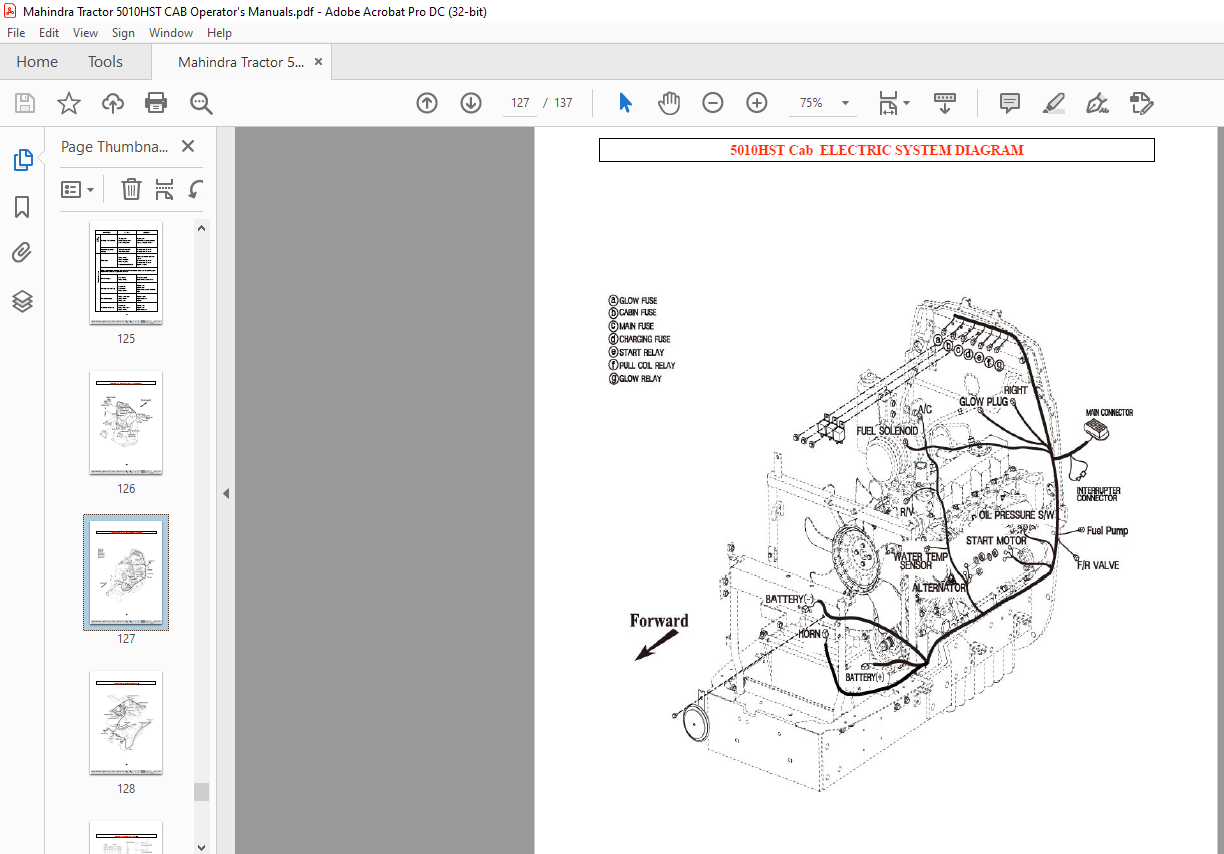
Task: Add the document to starred files
Action: (x=68, y=103)
